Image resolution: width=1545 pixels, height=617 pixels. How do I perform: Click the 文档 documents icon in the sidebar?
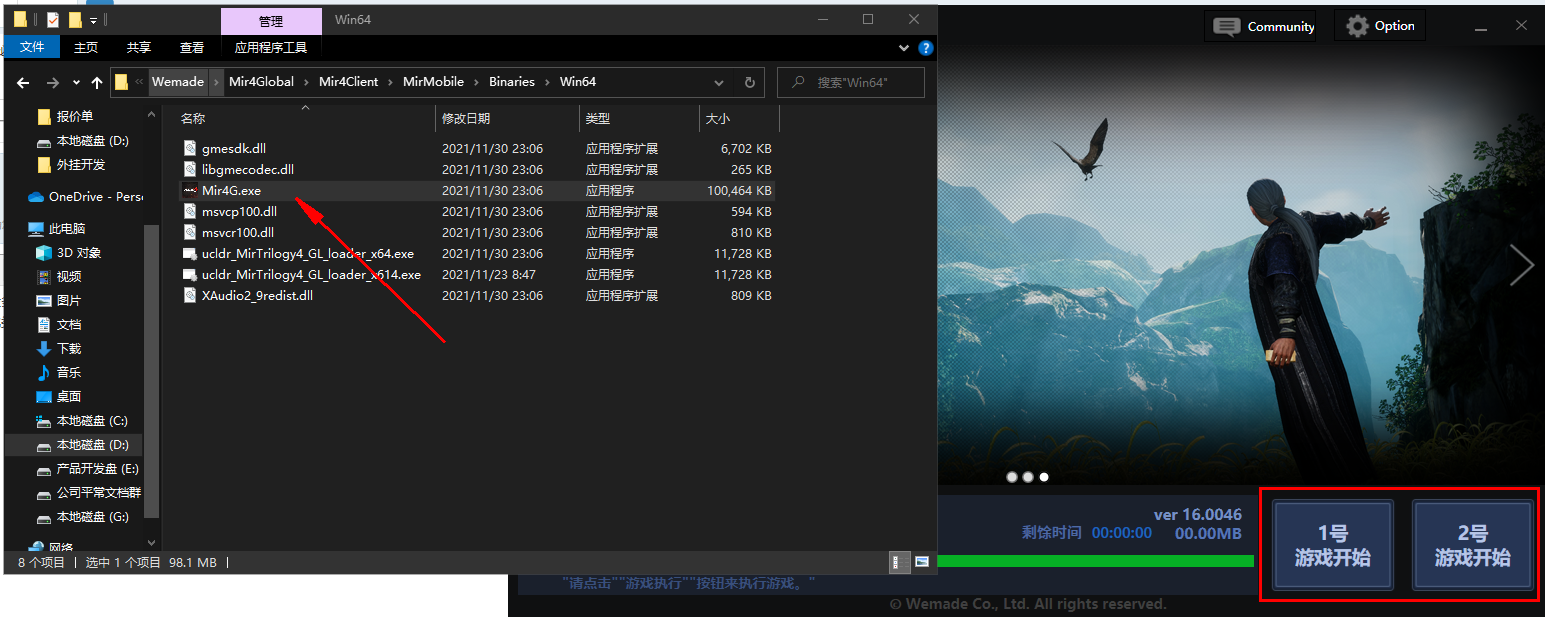pyautogui.click(x=44, y=325)
